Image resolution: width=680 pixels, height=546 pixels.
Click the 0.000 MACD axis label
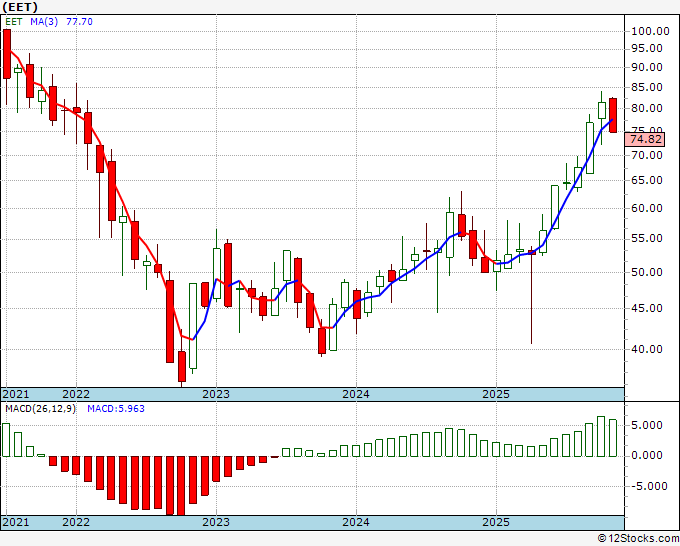click(x=647, y=455)
